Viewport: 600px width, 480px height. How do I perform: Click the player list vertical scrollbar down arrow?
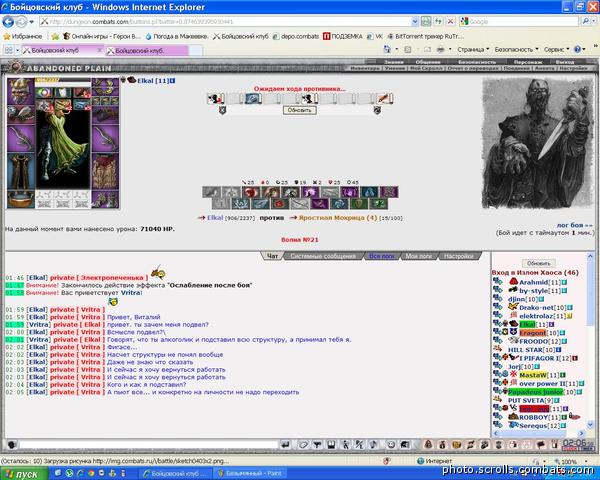point(590,424)
